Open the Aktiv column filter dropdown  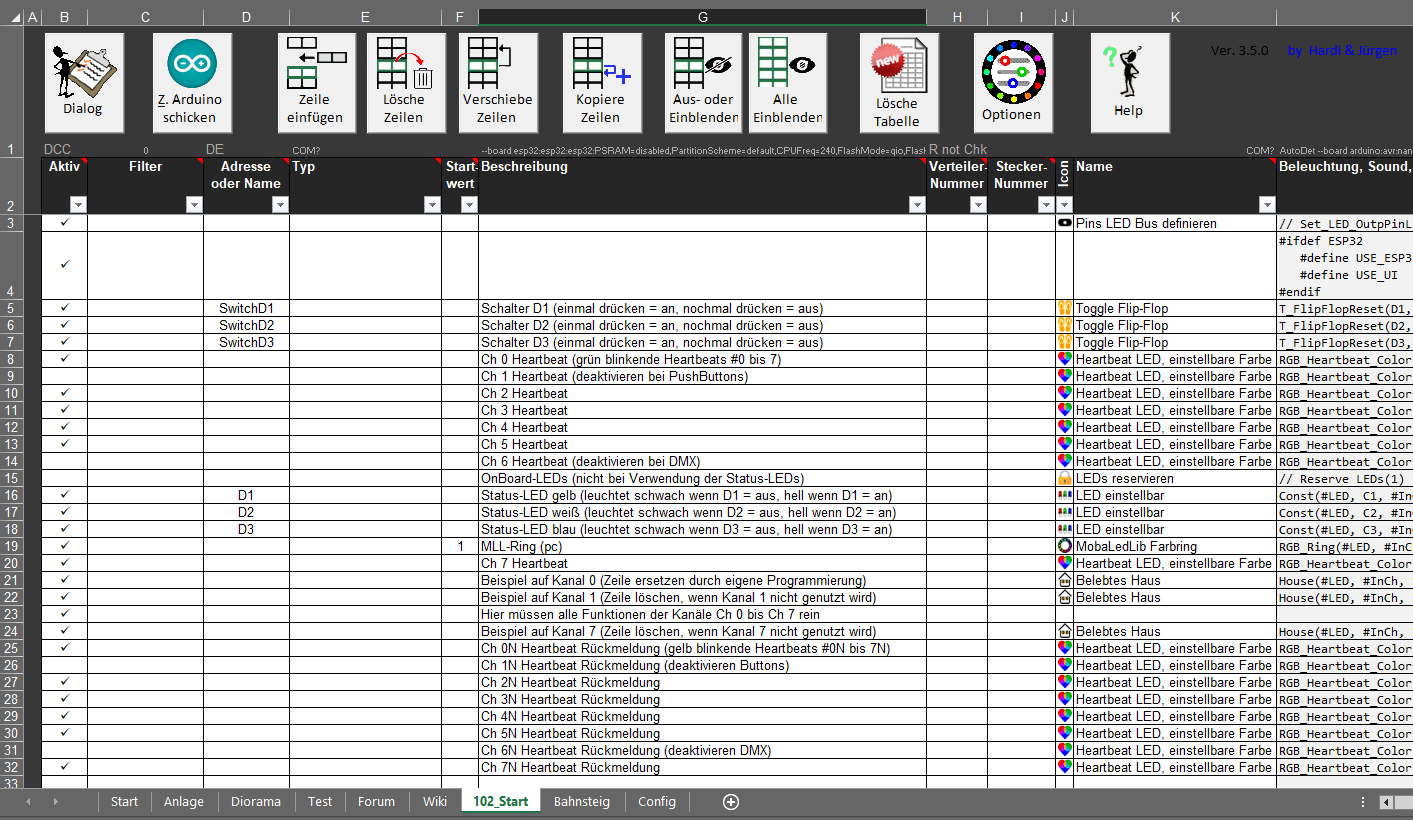pyautogui.click(x=79, y=205)
